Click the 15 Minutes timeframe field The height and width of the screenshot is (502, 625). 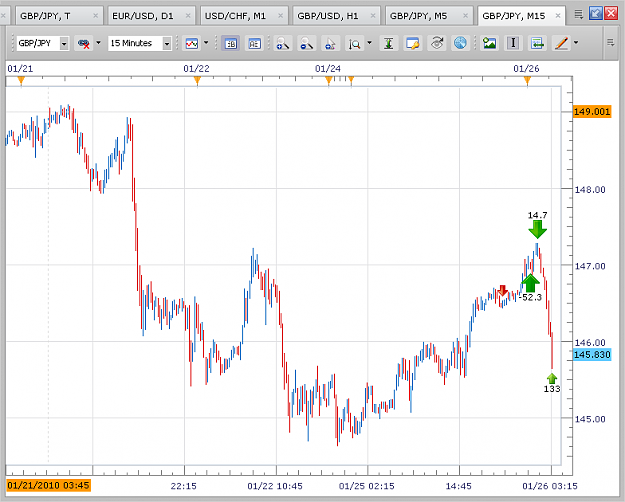(135, 43)
